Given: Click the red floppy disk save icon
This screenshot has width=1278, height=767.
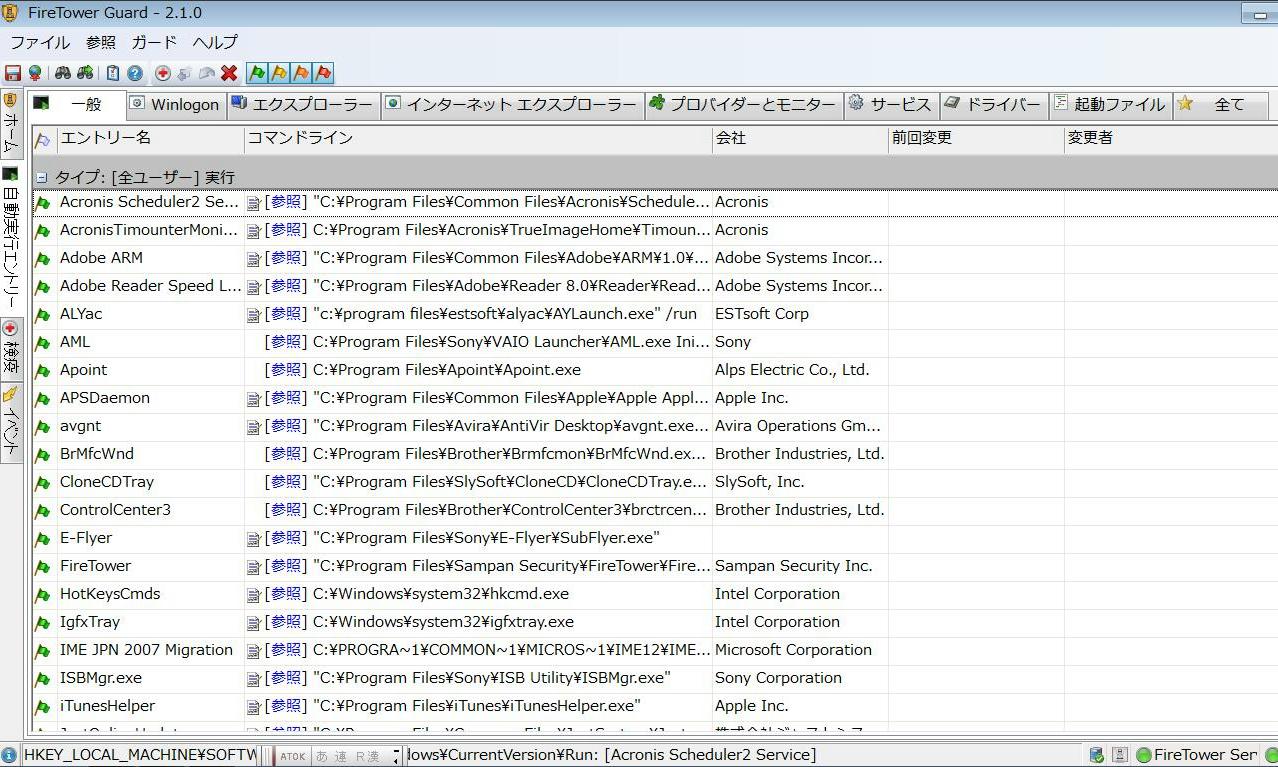Looking at the screenshot, I should [13, 73].
